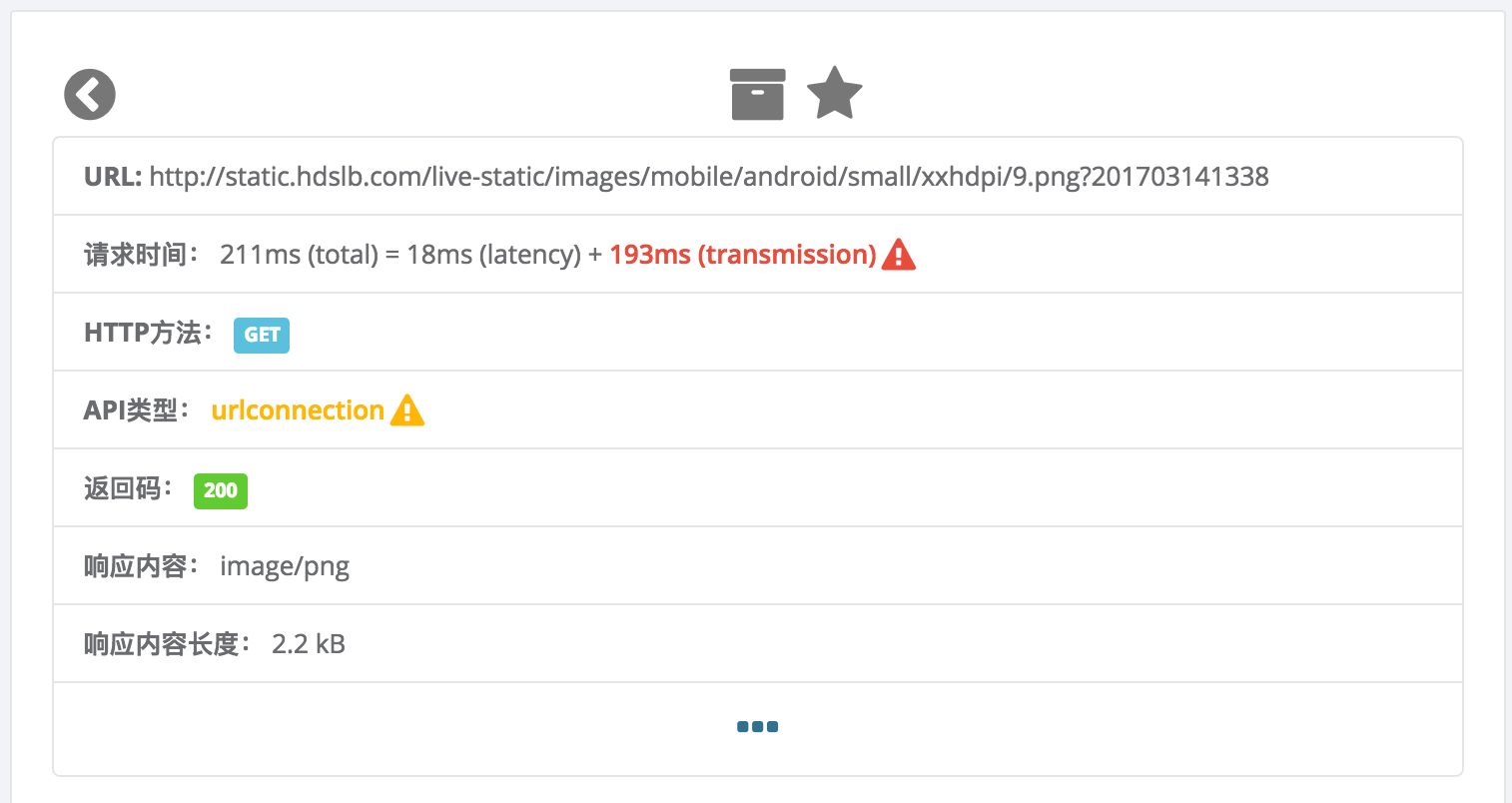Click the URL: label
1512x803 pixels.
point(113,177)
